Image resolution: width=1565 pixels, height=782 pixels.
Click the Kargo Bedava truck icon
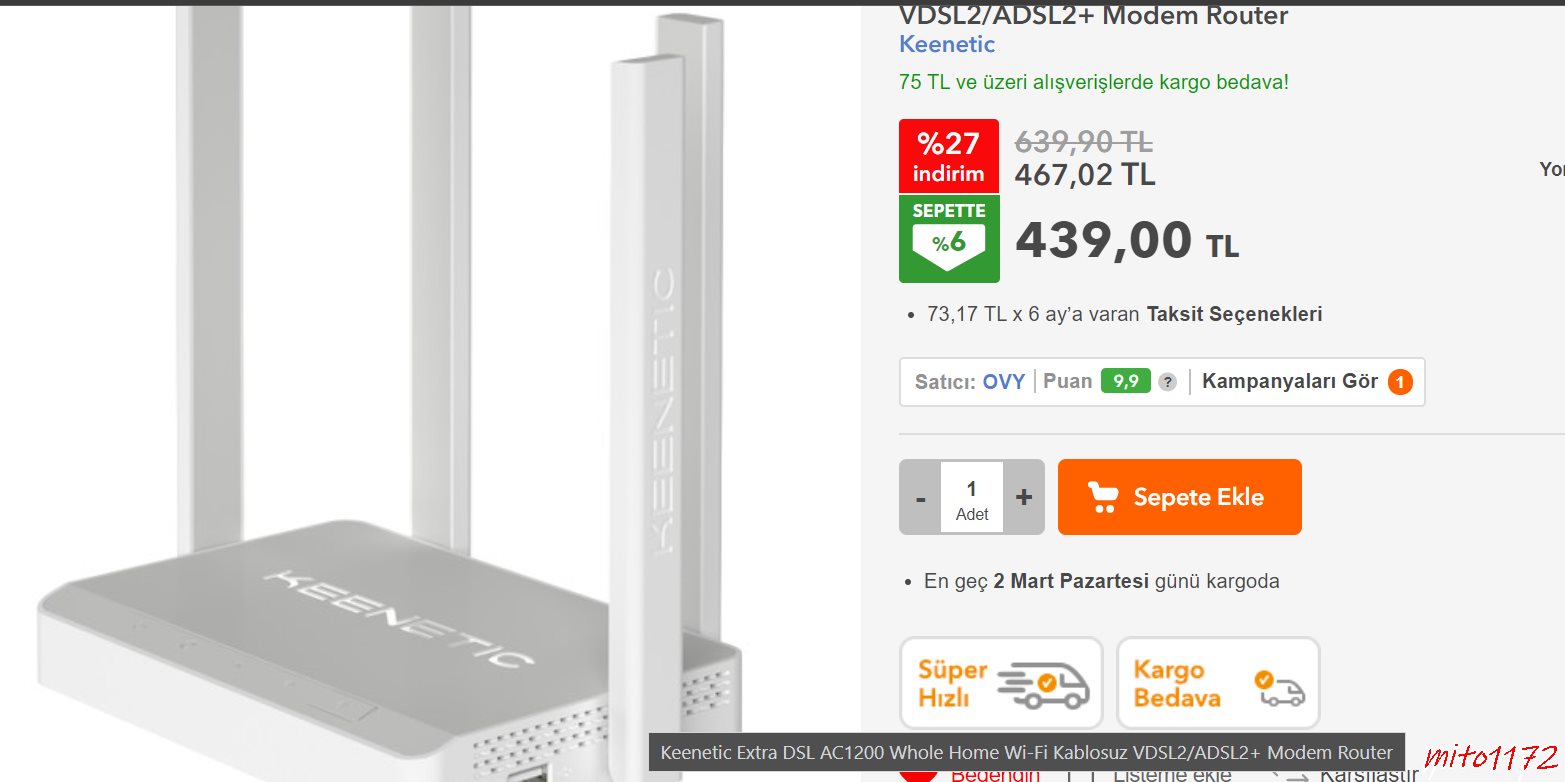[1279, 688]
